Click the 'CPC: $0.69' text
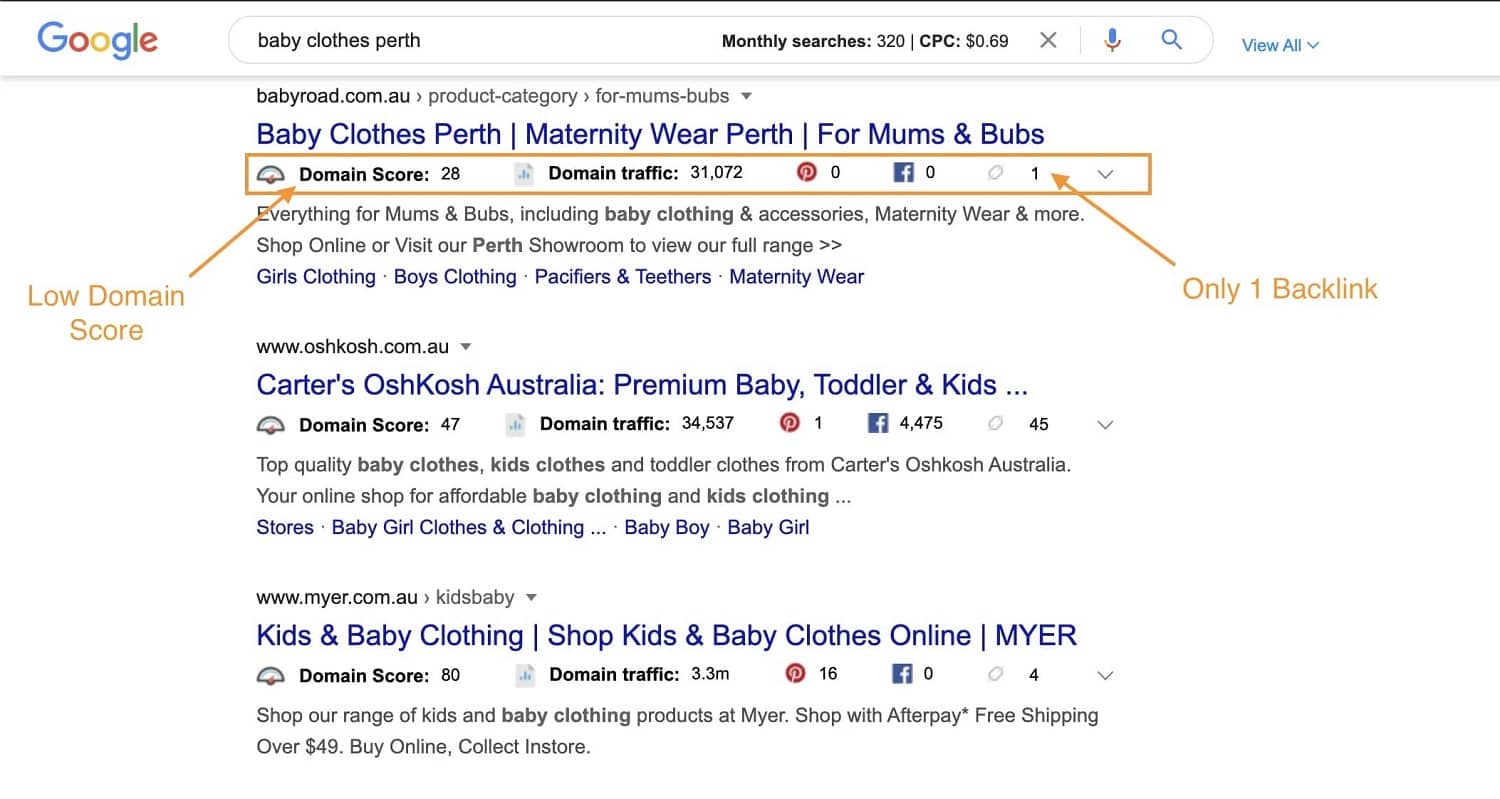 pos(964,42)
